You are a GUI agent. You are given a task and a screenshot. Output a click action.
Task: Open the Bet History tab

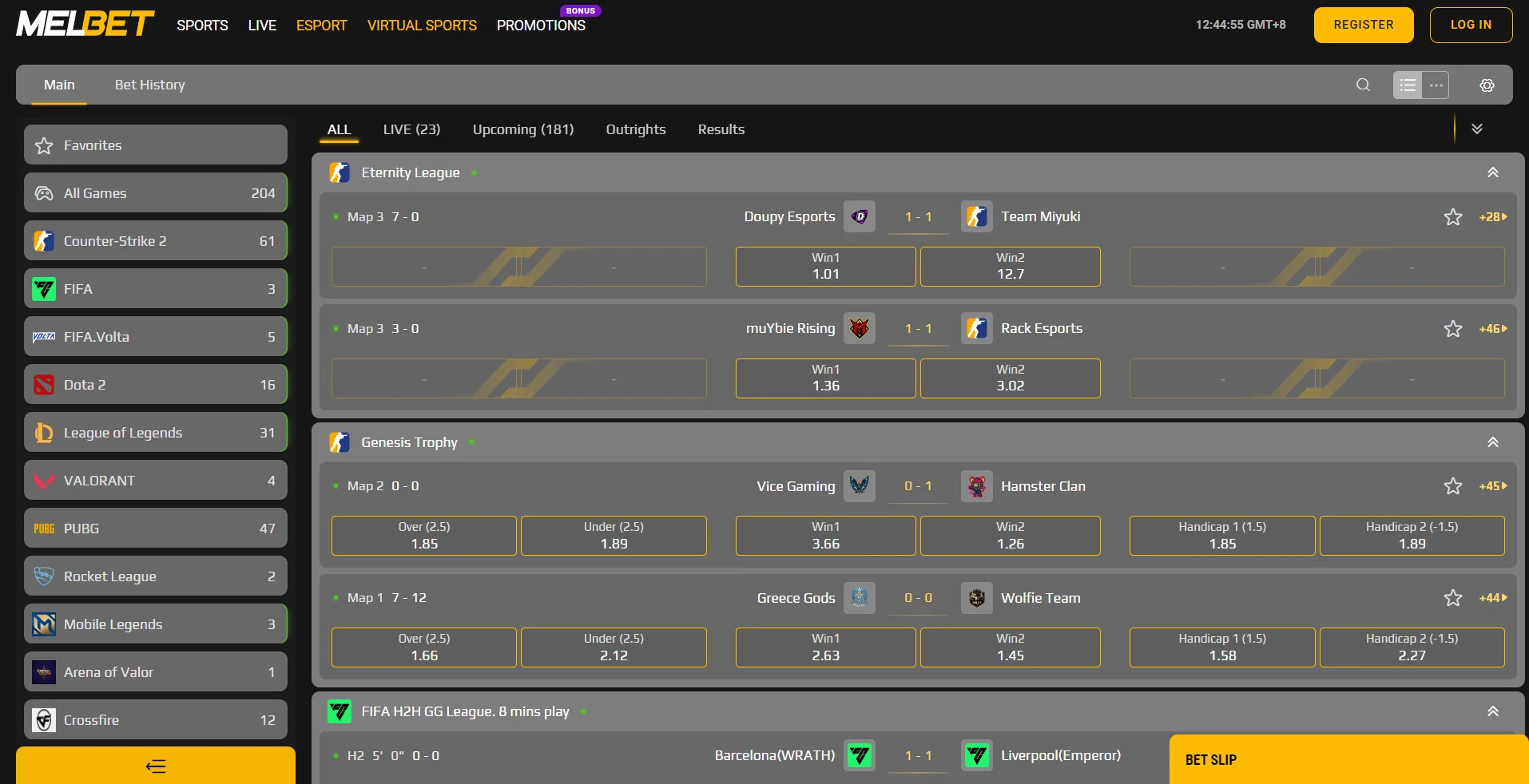coord(149,85)
